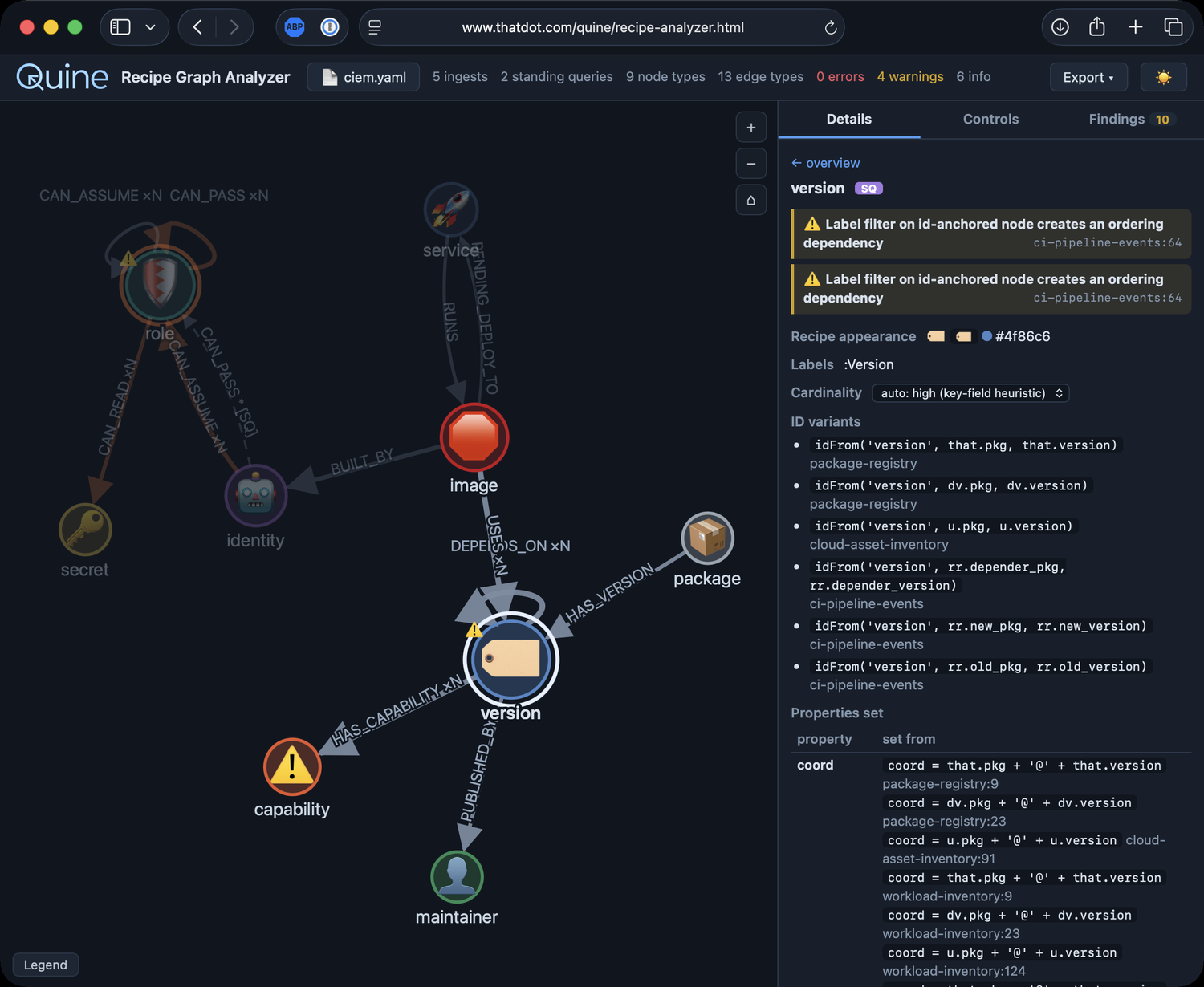The height and width of the screenshot is (987, 1204).
Task: Click the warning badge on role node
Action: tap(128, 258)
